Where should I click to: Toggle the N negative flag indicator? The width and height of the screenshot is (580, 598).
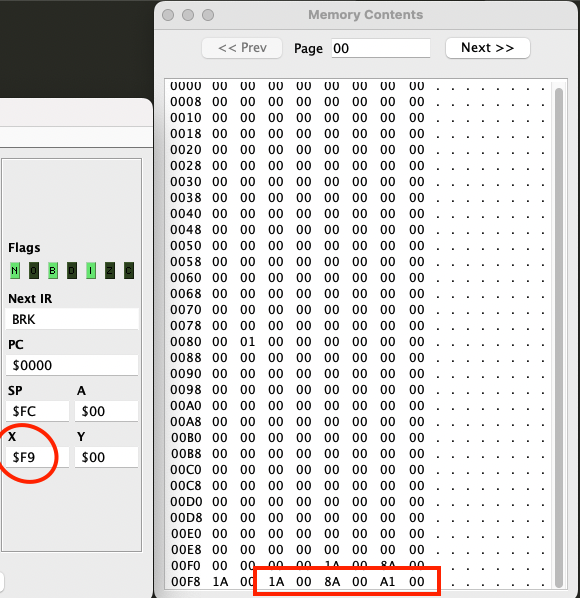click(15, 271)
